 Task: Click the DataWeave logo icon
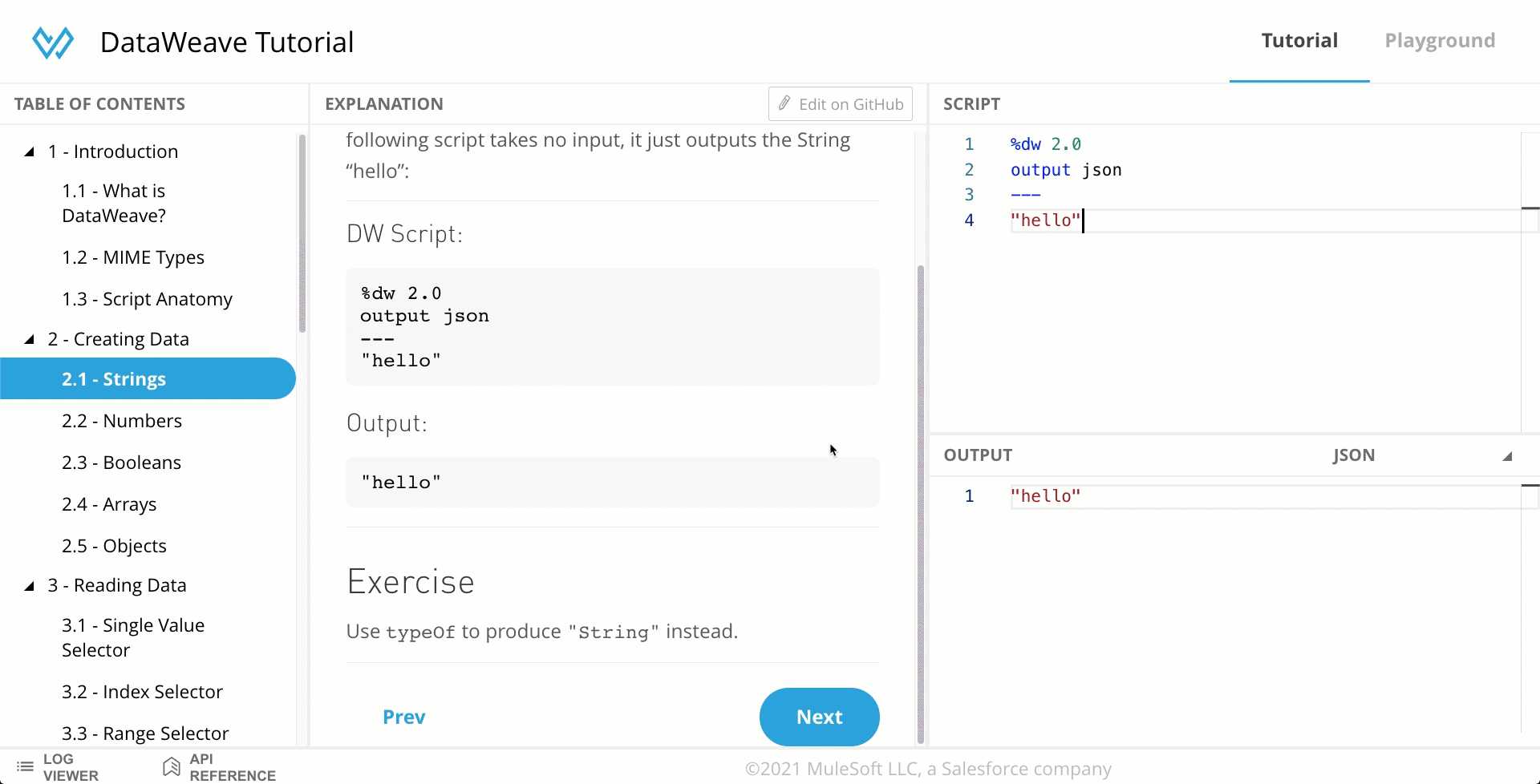point(51,42)
